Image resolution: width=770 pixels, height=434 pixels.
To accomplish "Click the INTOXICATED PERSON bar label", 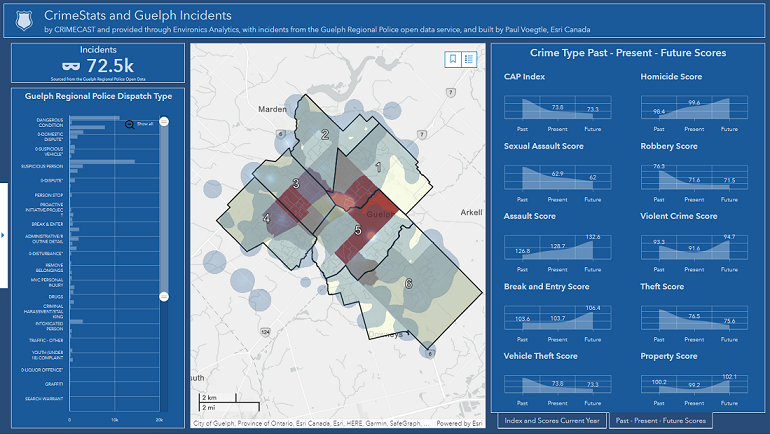I will [x=49, y=326].
